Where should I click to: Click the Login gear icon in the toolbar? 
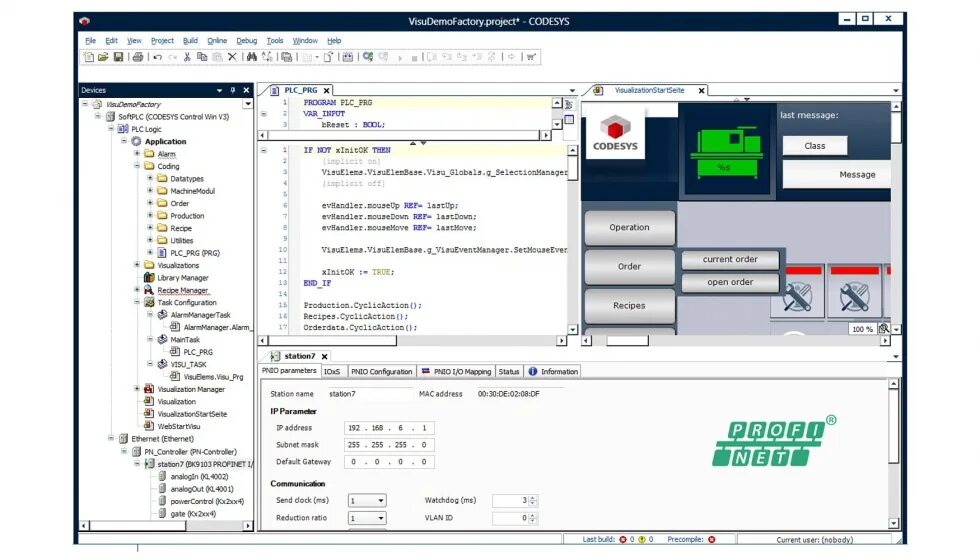(368, 57)
